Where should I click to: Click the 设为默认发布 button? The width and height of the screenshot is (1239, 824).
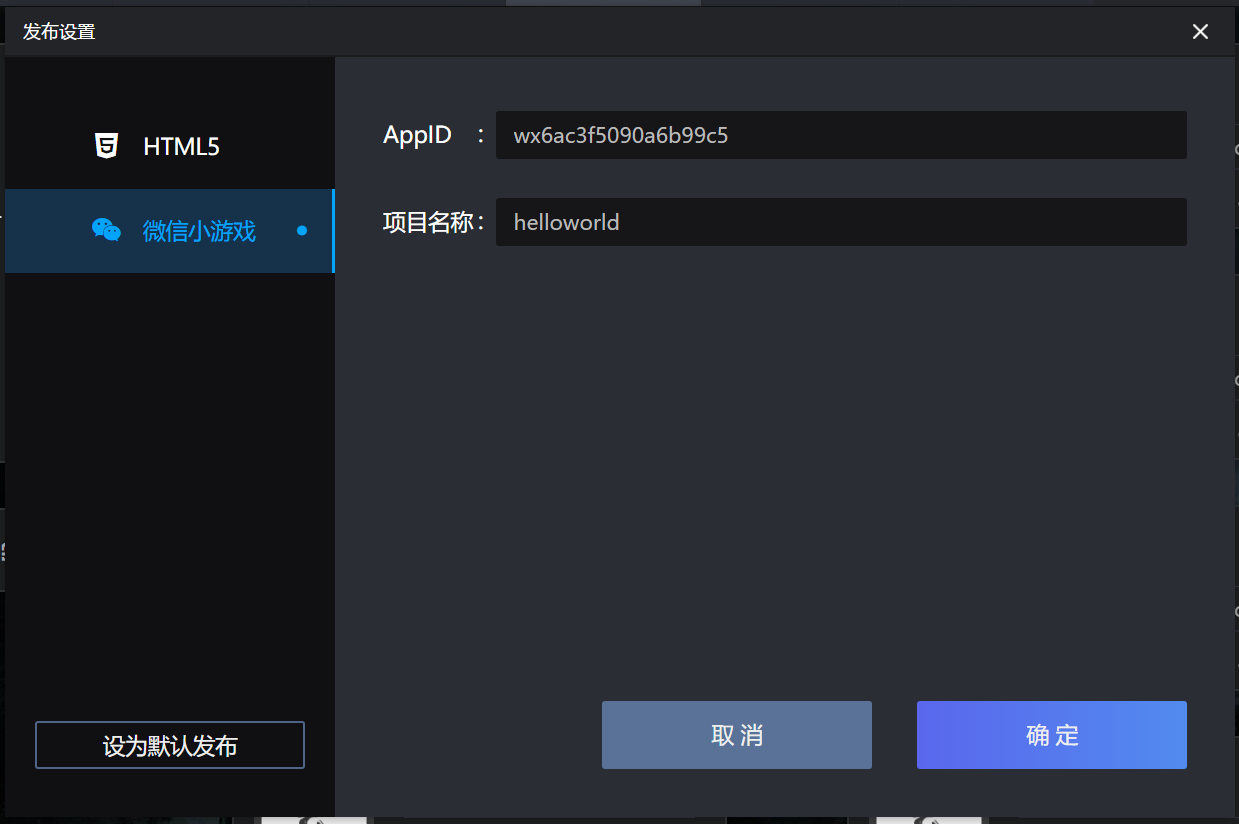click(170, 746)
